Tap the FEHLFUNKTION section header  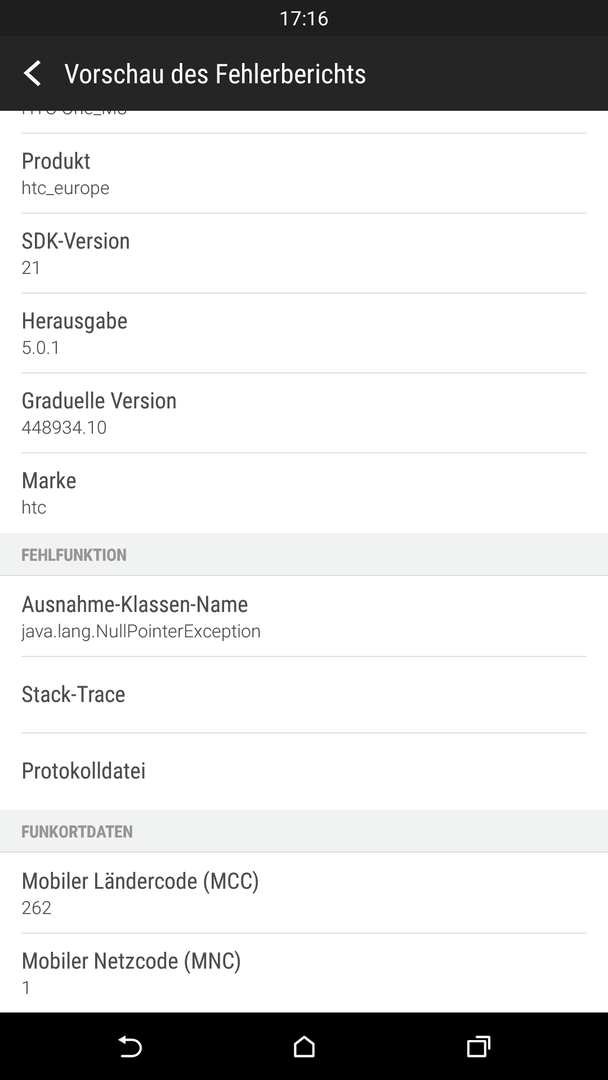click(304, 554)
